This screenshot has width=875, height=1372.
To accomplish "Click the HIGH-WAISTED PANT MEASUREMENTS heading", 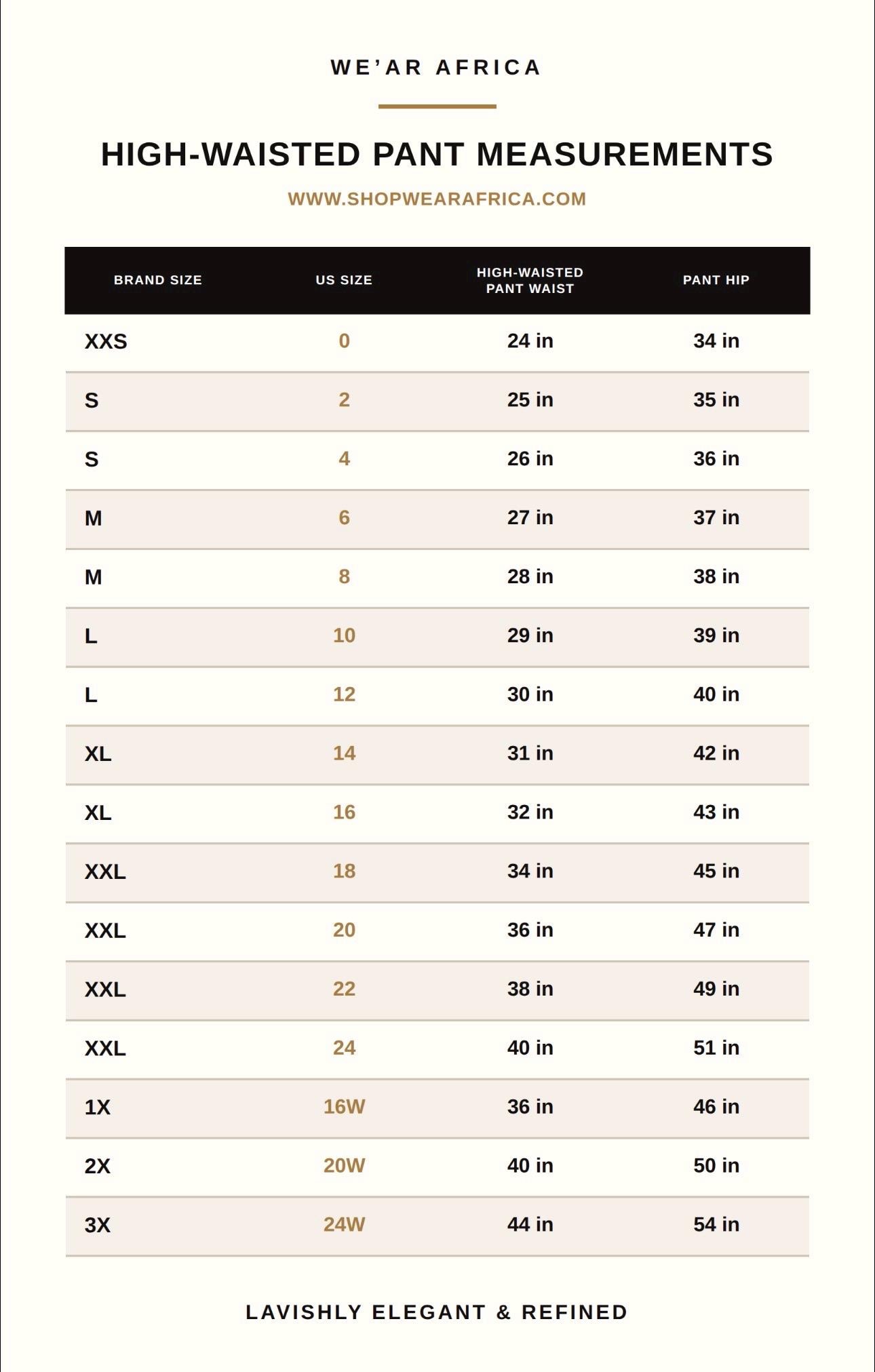I will pyautogui.click(x=437, y=155).
